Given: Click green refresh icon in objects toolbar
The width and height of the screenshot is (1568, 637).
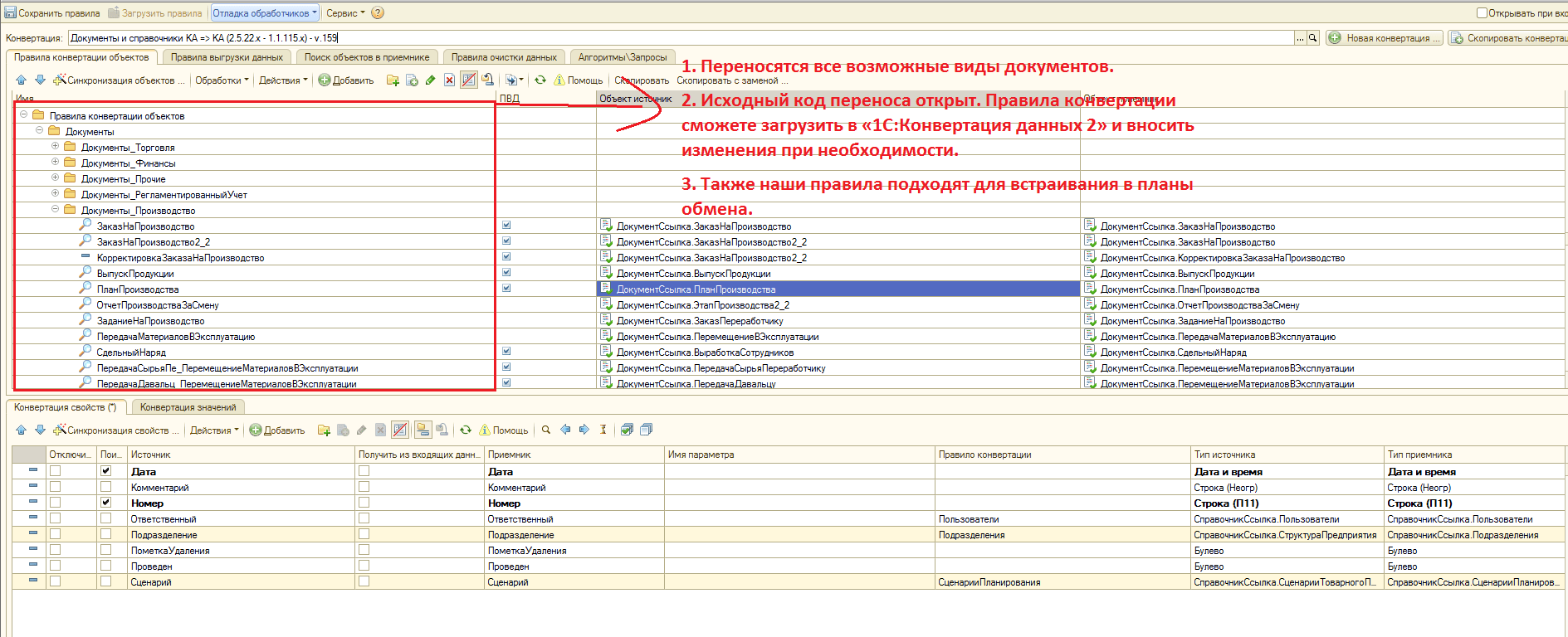Looking at the screenshot, I should 540,80.
